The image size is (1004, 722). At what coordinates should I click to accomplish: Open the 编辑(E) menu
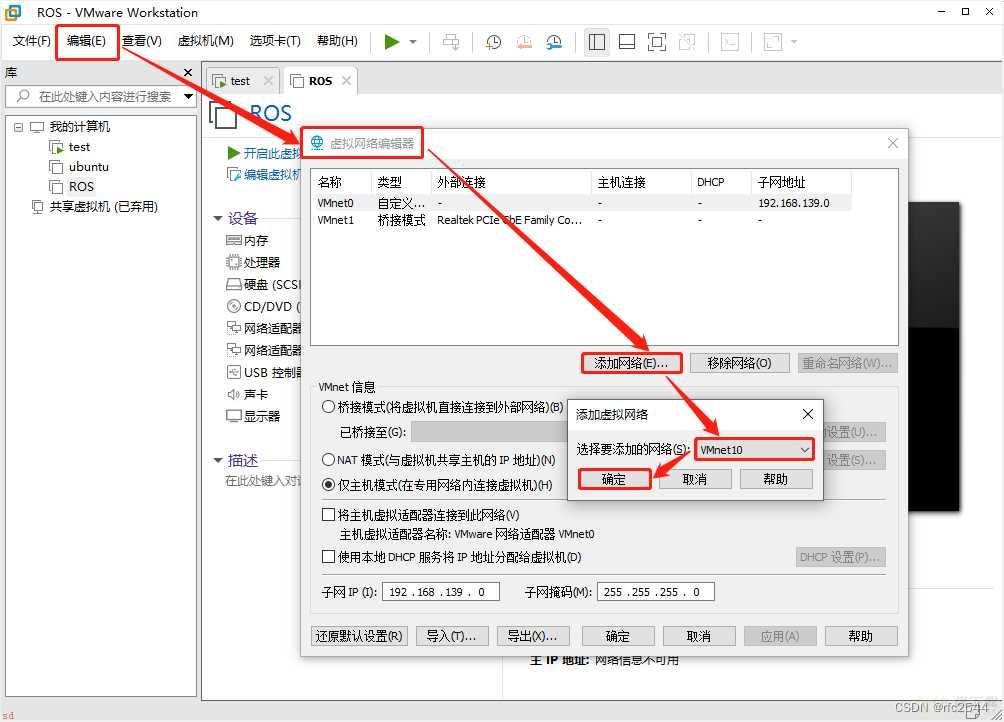coord(86,41)
